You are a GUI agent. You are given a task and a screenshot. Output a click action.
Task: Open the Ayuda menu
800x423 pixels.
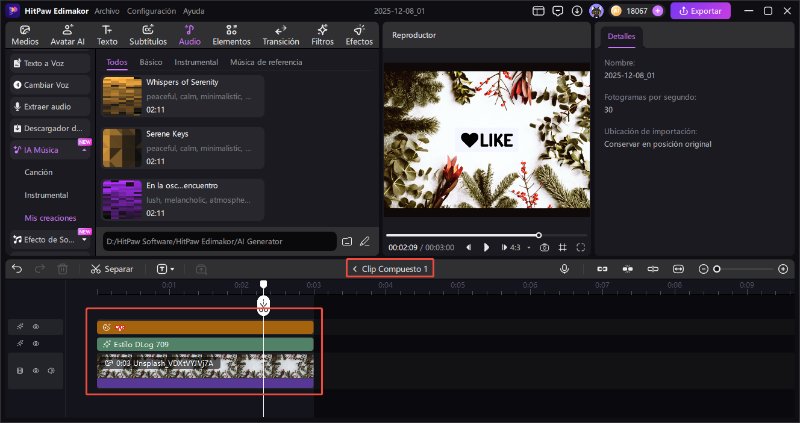click(194, 11)
